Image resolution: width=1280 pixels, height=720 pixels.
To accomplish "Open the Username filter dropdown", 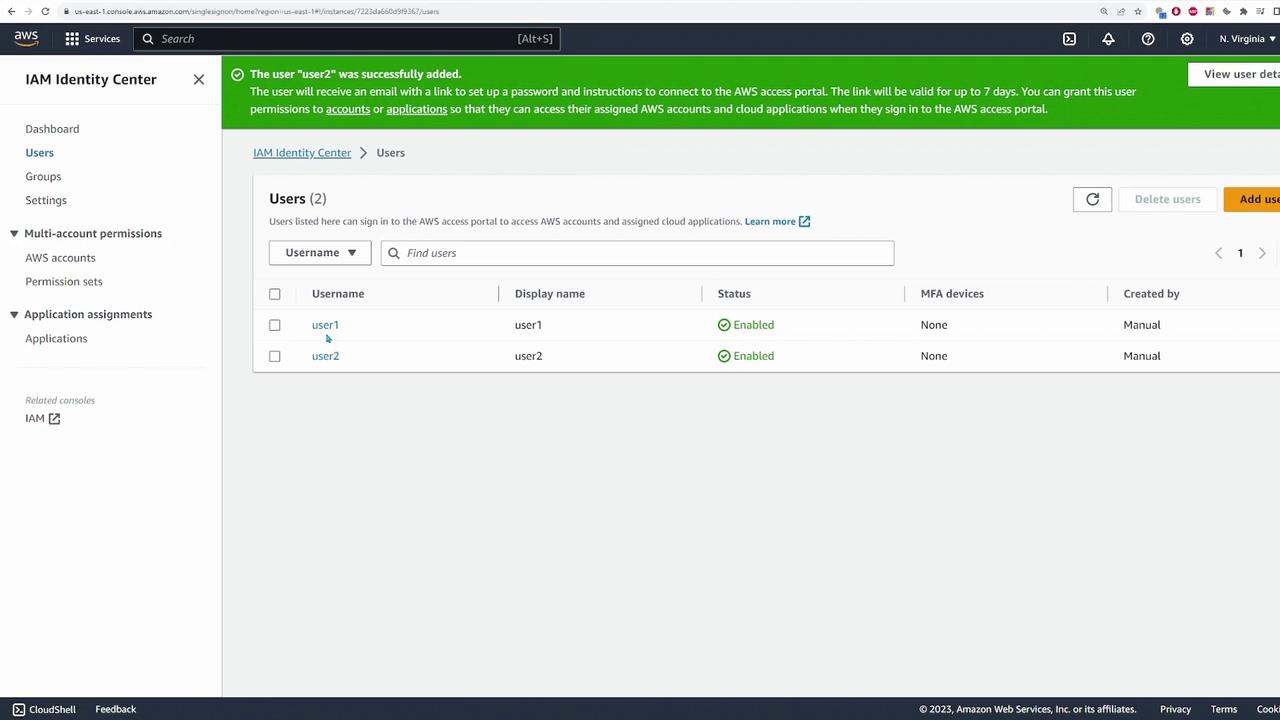I will [x=320, y=253].
